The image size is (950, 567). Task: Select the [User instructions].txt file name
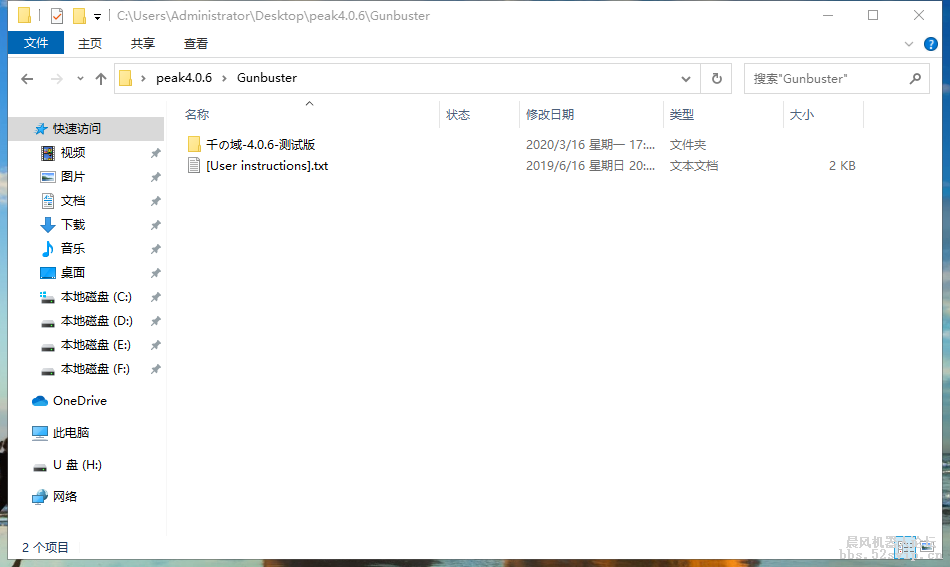(267, 165)
